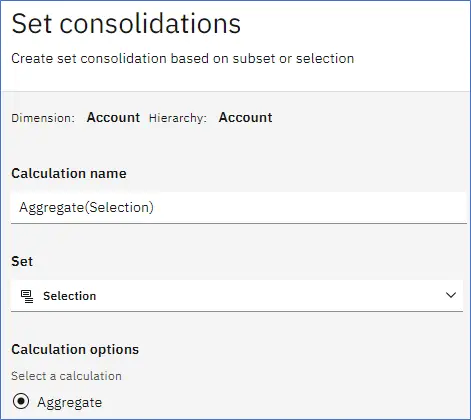471x420 pixels.
Task: Click inside the Calculation name input field
Action: pyautogui.click(x=239, y=207)
